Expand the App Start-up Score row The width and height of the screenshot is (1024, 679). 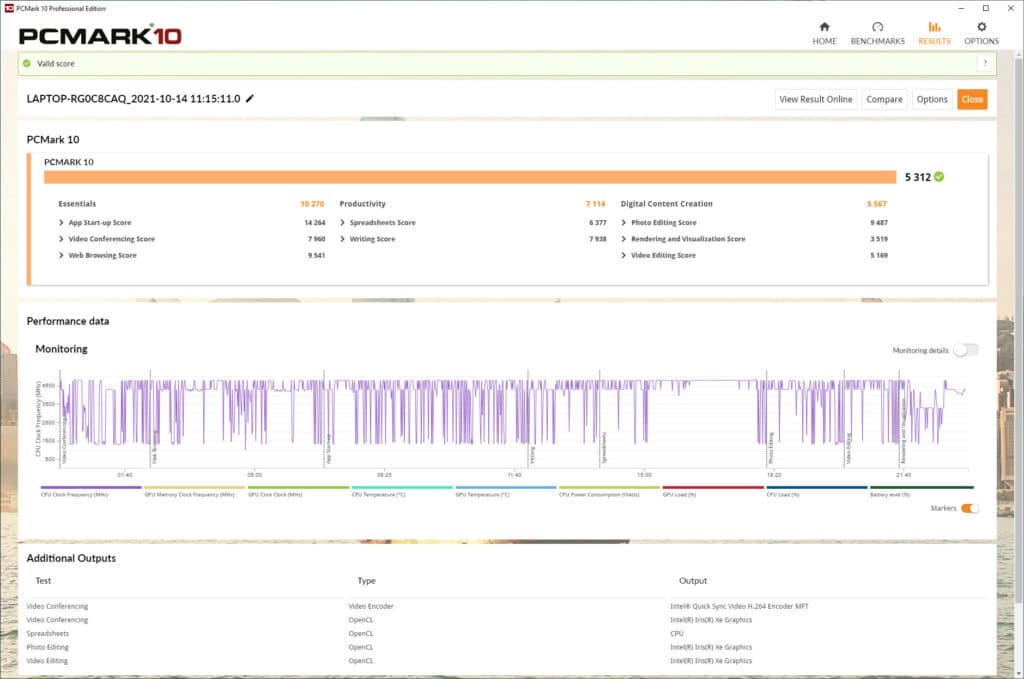[x=61, y=223]
